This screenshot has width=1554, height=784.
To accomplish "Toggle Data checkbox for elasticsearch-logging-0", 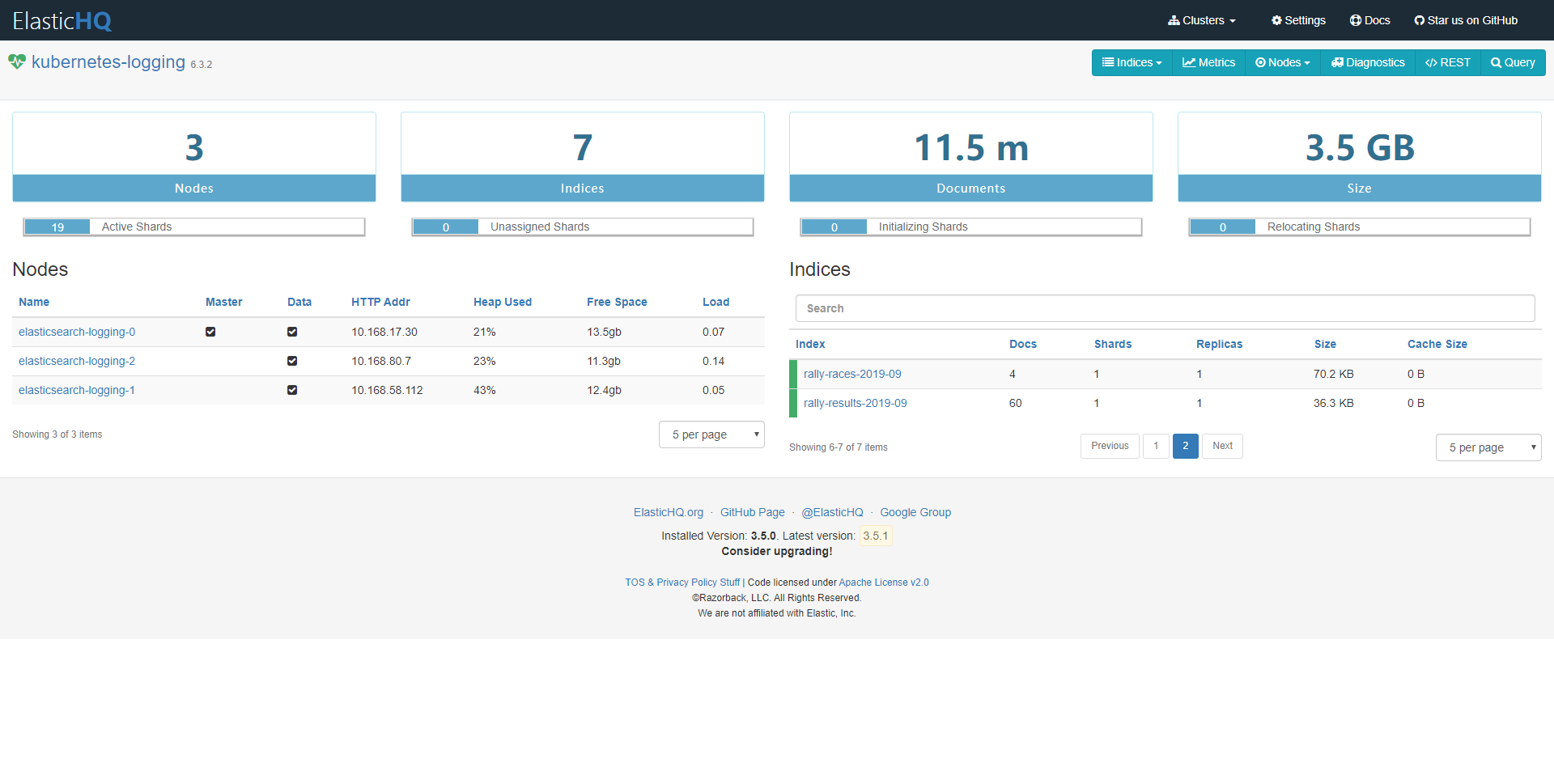I will pos(292,332).
